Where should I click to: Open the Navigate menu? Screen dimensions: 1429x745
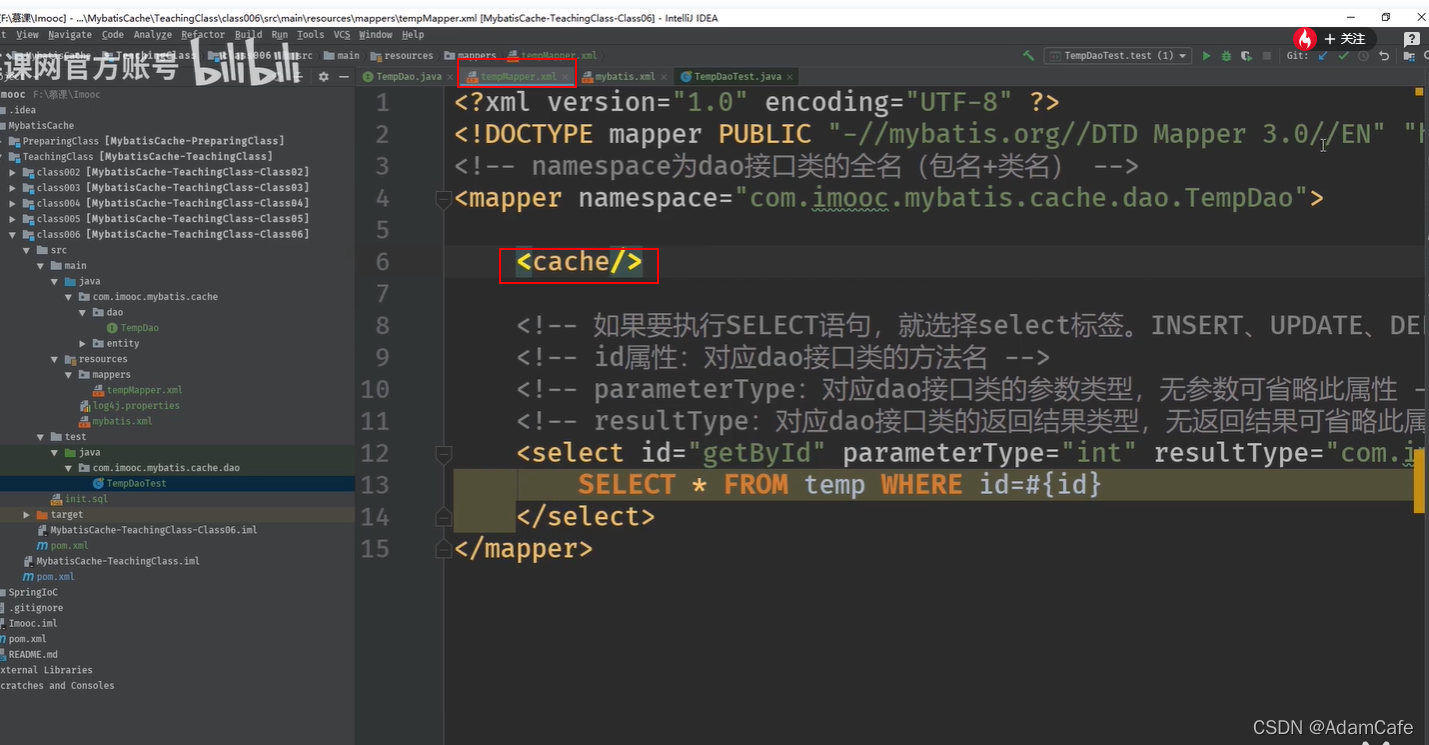click(x=70, y=35)
